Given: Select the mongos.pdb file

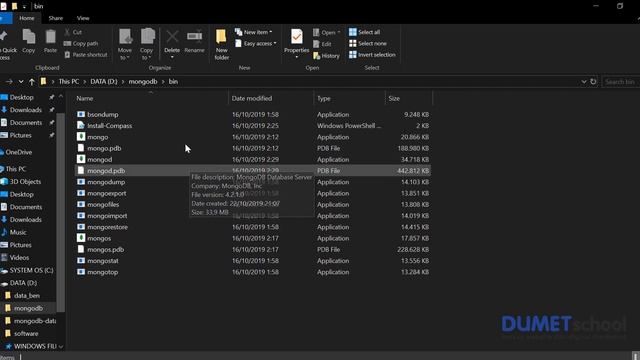Looking at the screenshot, I should [253, 249].
